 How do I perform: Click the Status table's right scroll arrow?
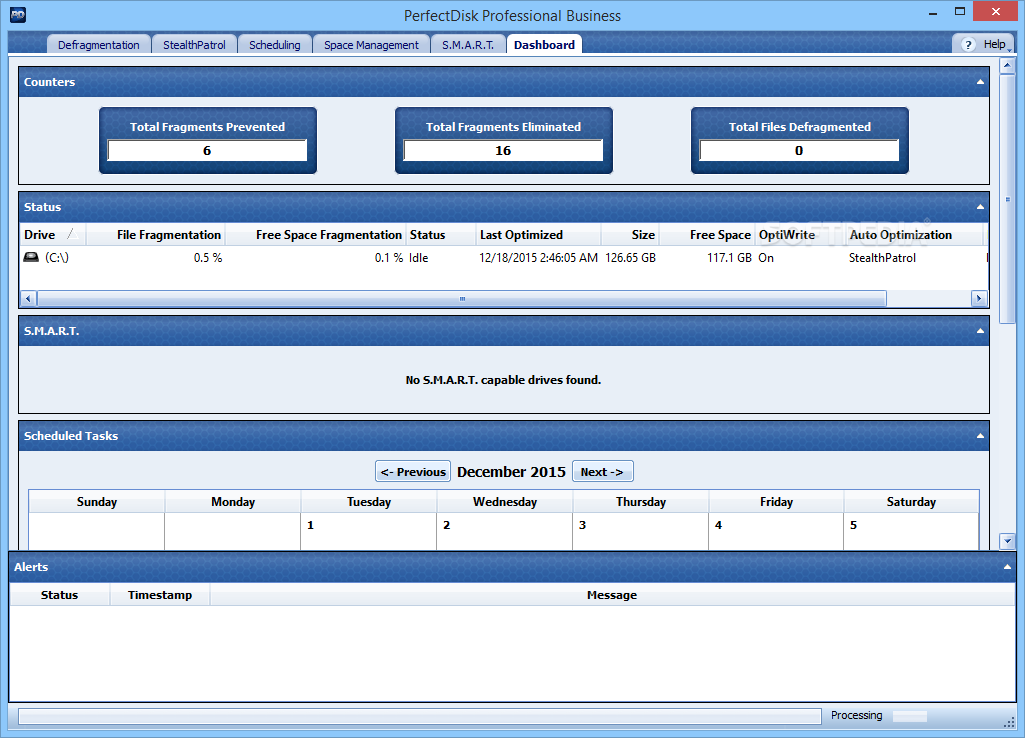(x=979, y=299)
